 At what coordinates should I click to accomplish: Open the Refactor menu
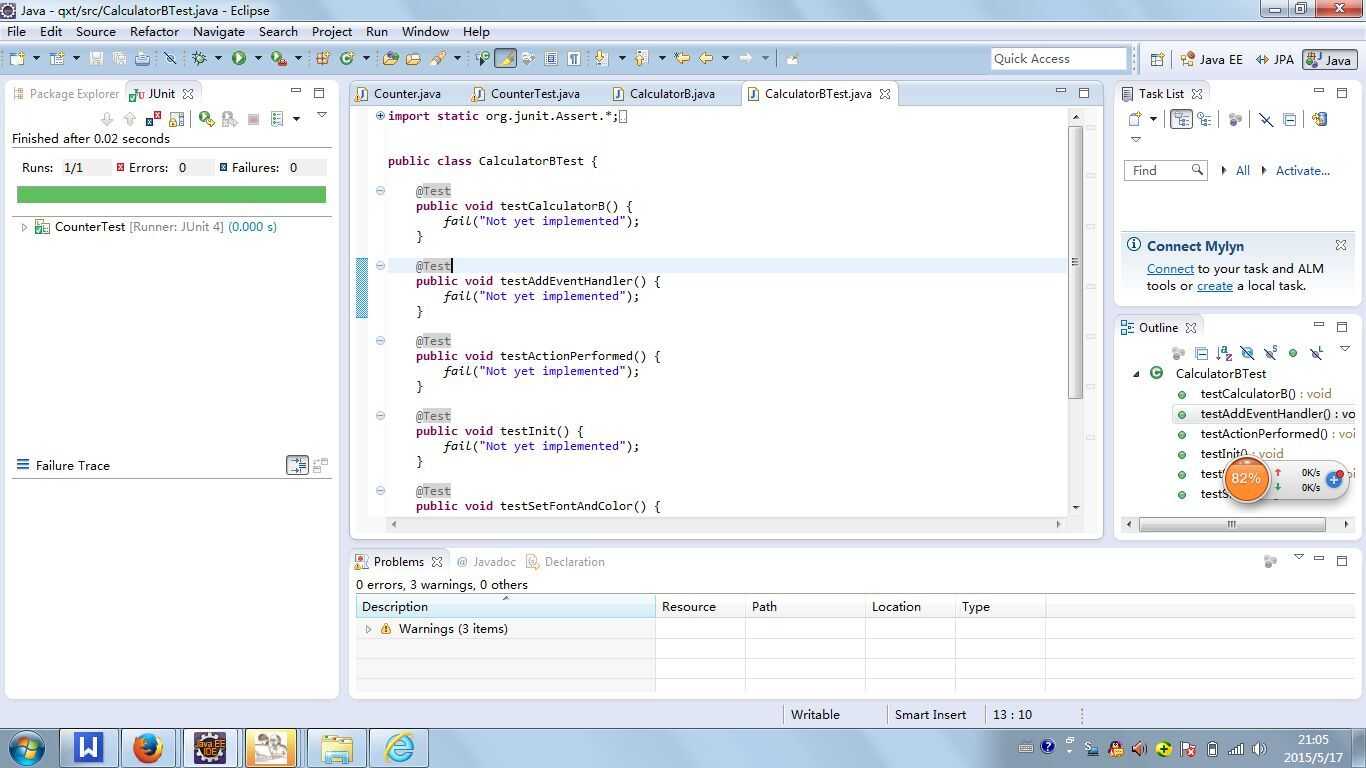[154, 32]
